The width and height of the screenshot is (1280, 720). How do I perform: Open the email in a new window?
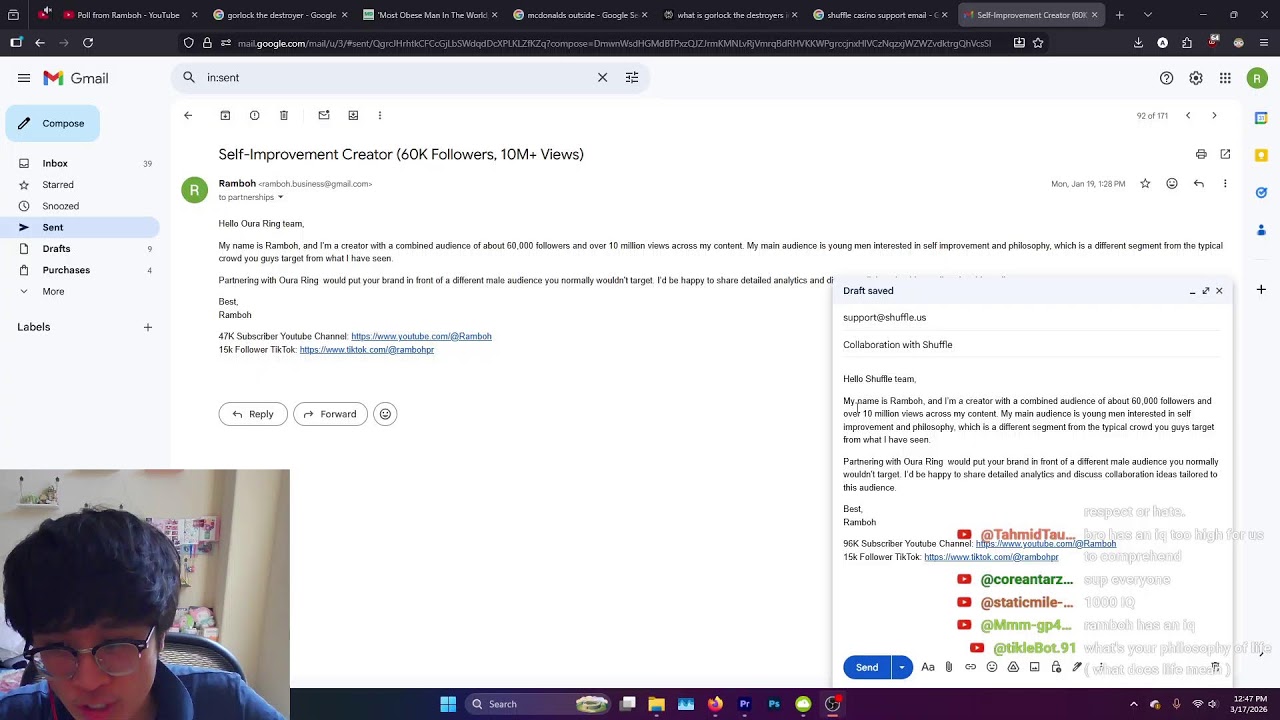point(1225,154)
